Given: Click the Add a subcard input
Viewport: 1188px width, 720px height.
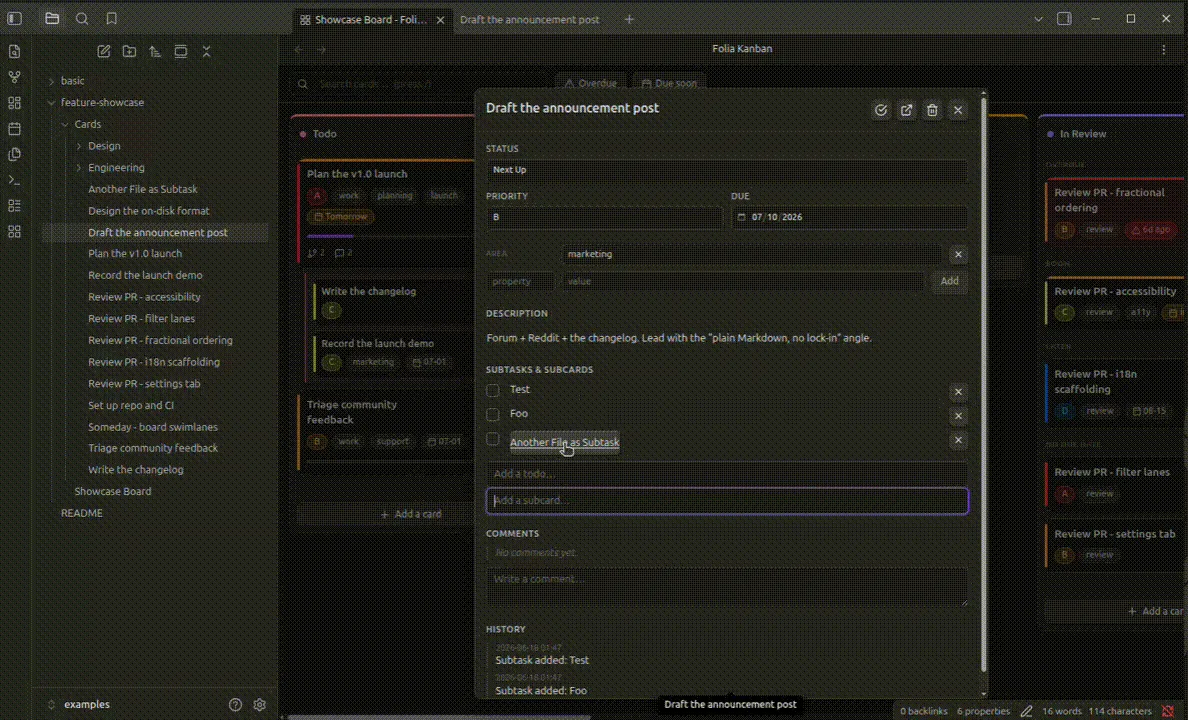Looking at the screenshot, I should (727, 500).
